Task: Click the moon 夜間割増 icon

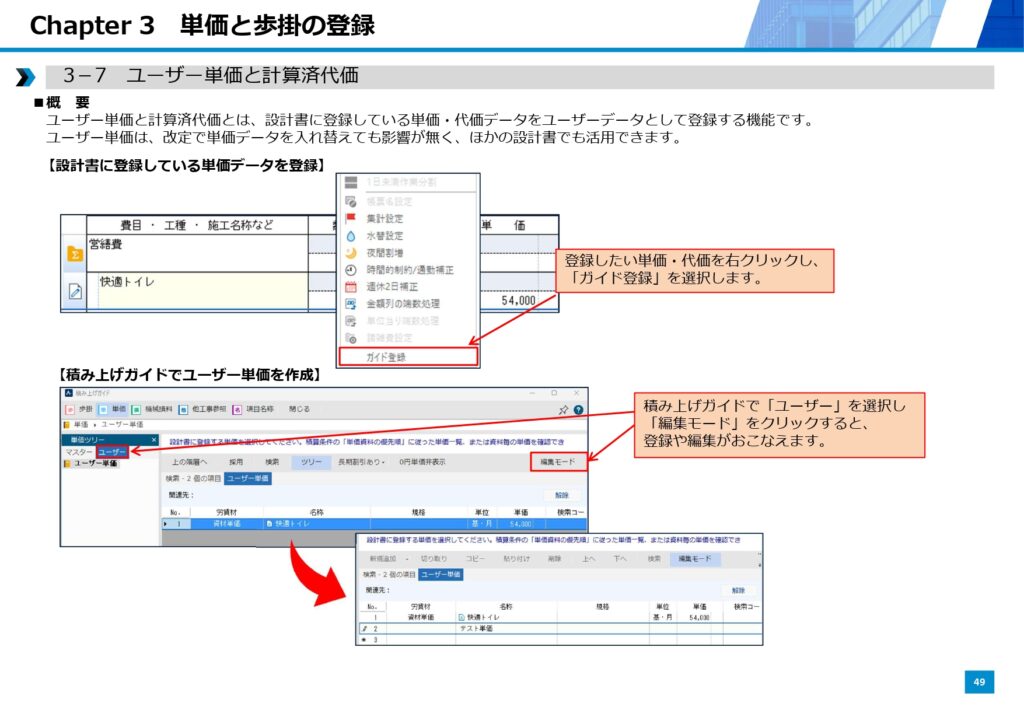Action: pyautogui.click(x=351, y=252)
